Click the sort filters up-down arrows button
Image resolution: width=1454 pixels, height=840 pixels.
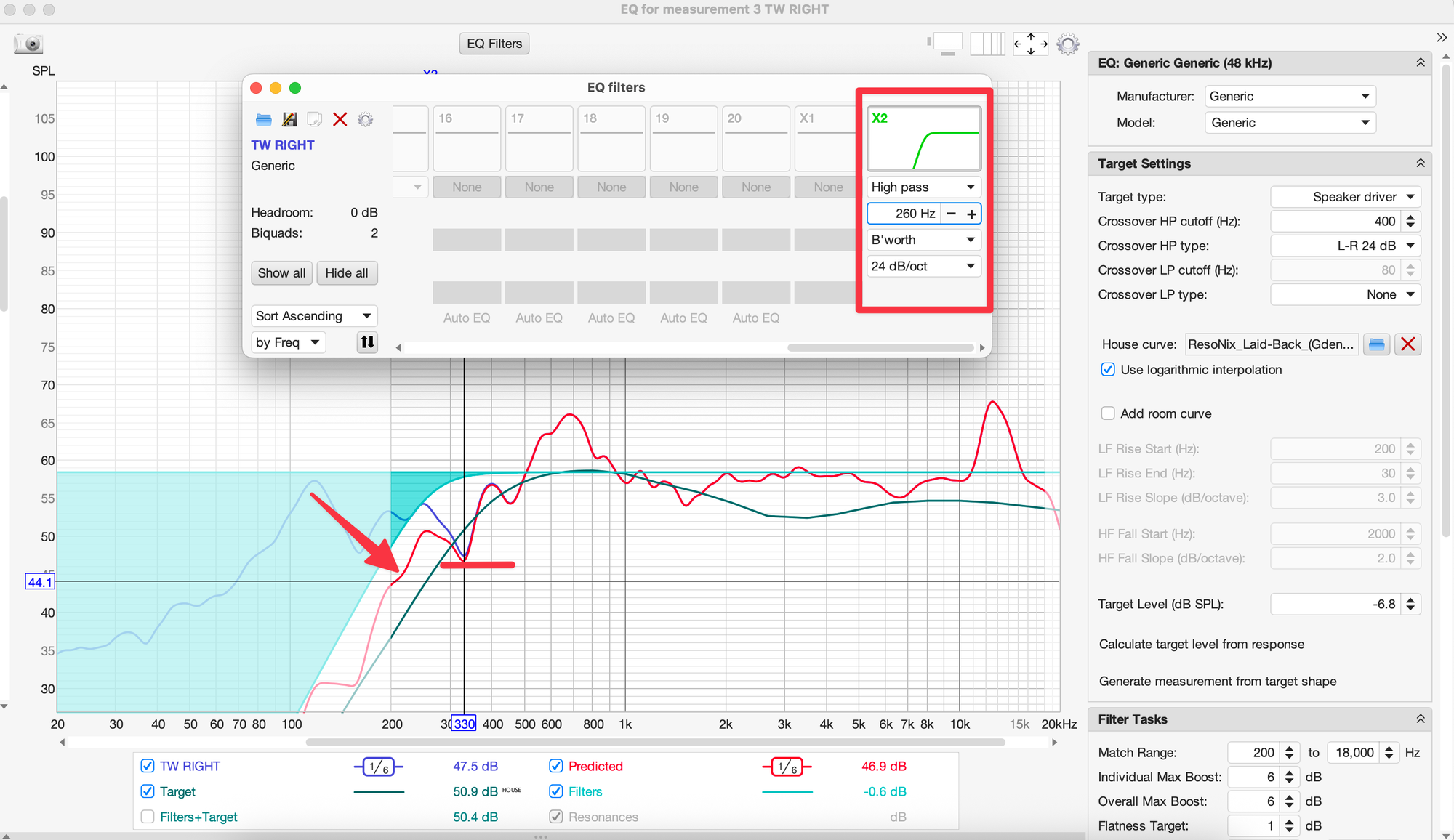[367, 342]
